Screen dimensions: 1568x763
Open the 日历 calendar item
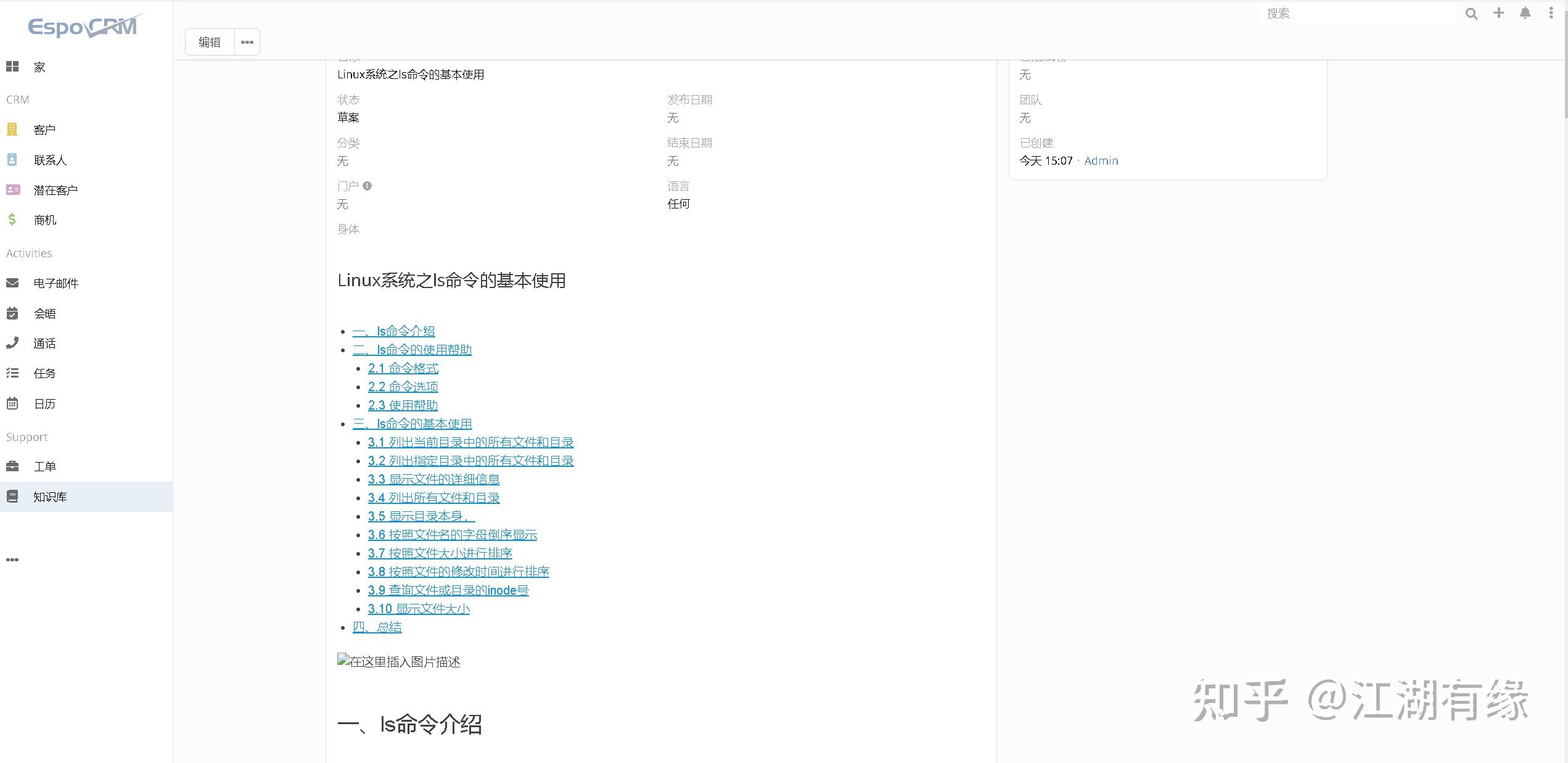(44, 404)
